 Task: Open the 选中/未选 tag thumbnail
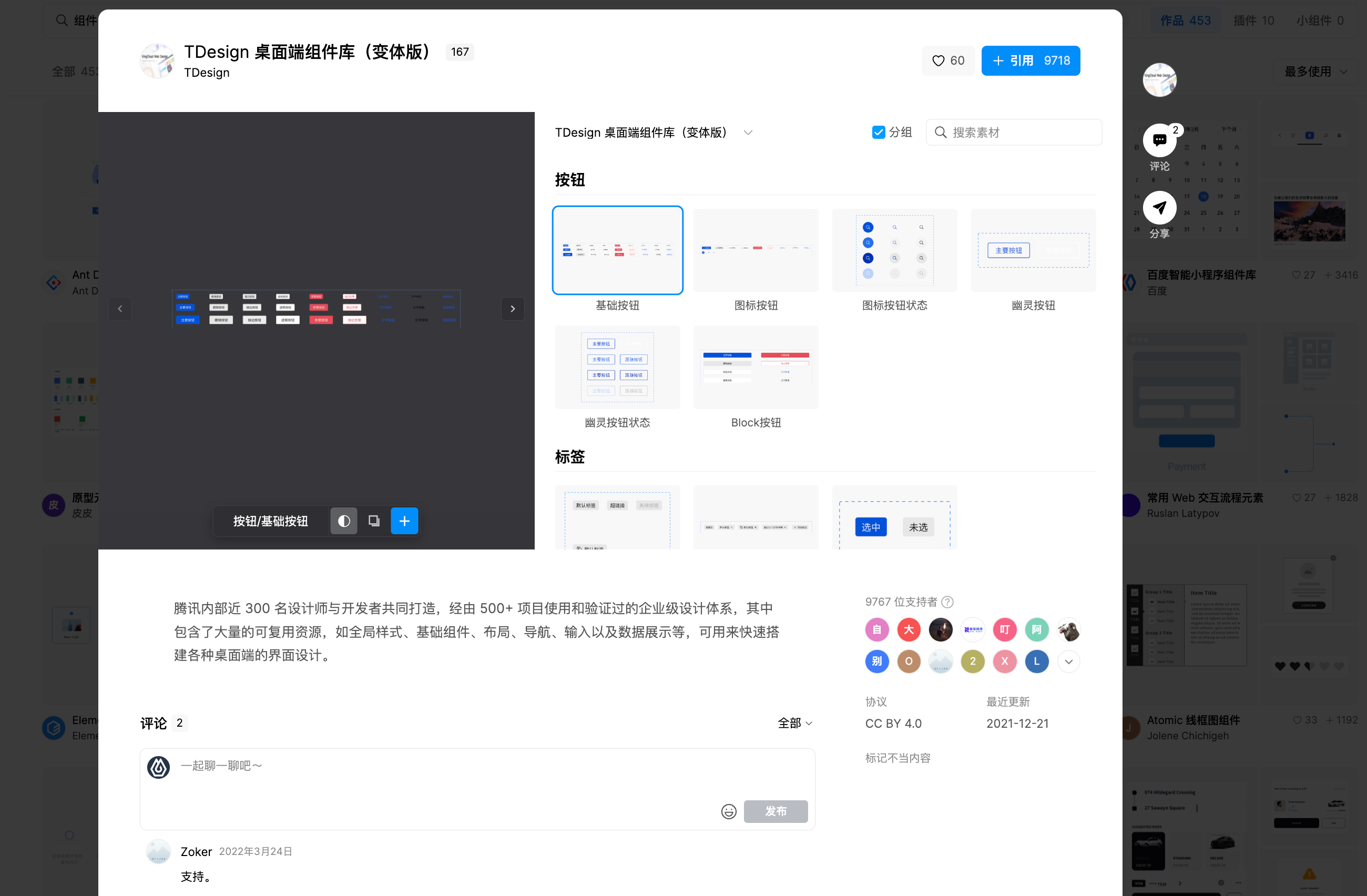pyautogui.click(x=894, y=518)
